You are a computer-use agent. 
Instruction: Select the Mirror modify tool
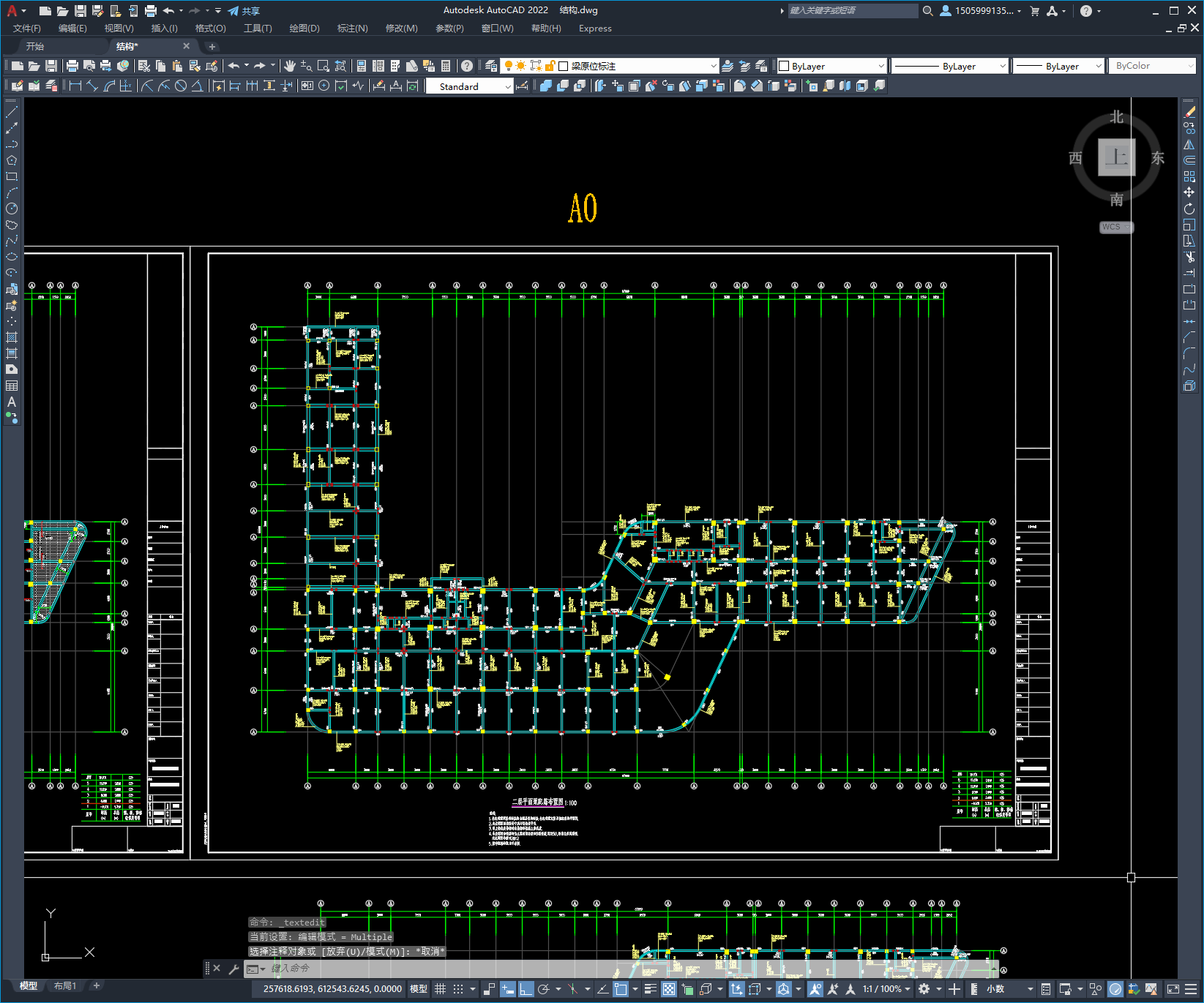(x=1189, y=145)
